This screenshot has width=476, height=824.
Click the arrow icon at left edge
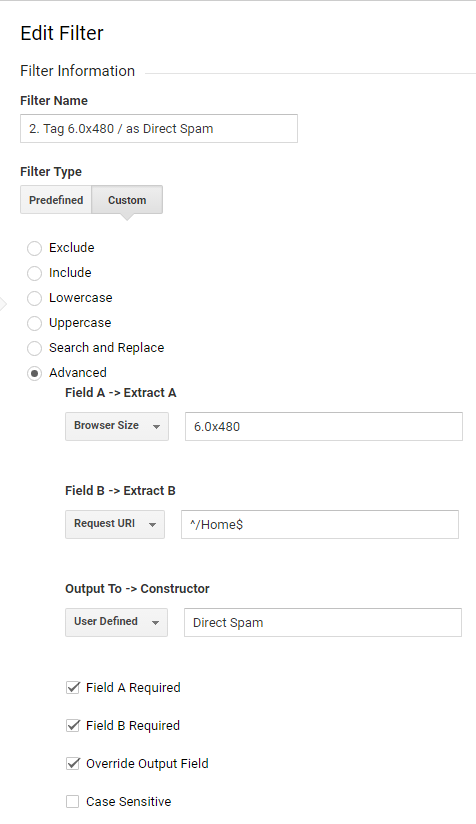coord(3,304)
